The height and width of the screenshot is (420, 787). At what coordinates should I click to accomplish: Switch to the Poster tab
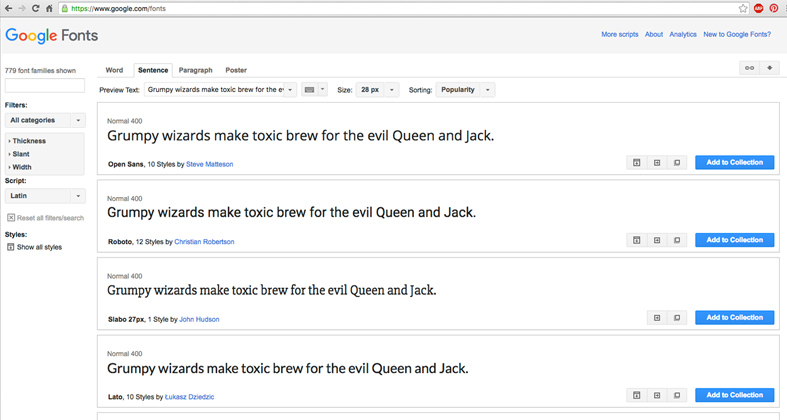tap(236, 70)
